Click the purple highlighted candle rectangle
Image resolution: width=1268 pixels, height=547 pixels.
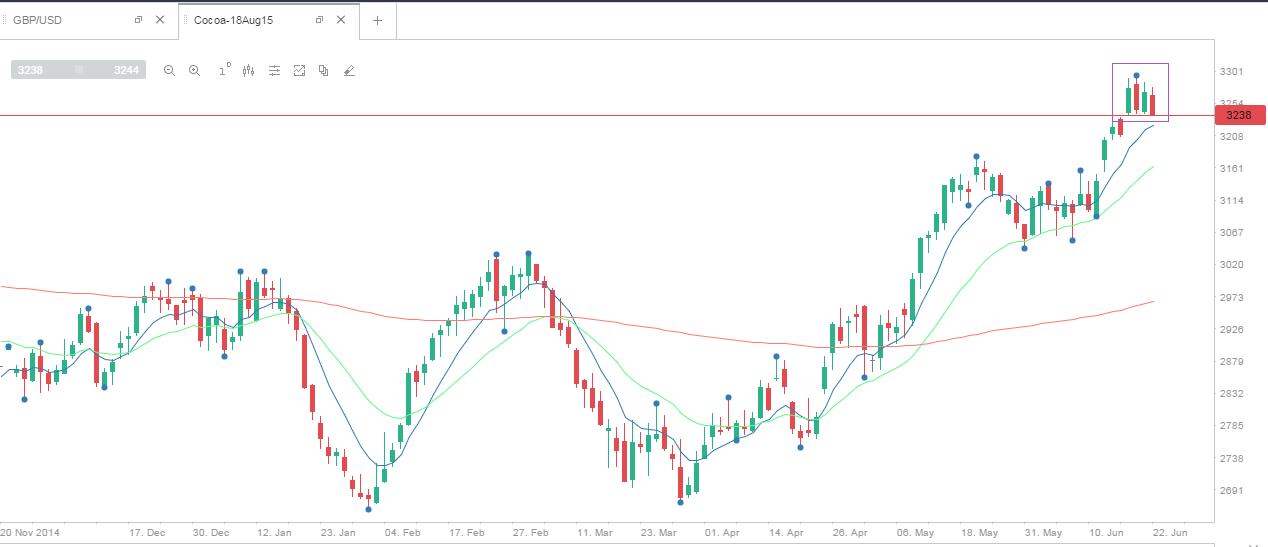pos(1140,92)
